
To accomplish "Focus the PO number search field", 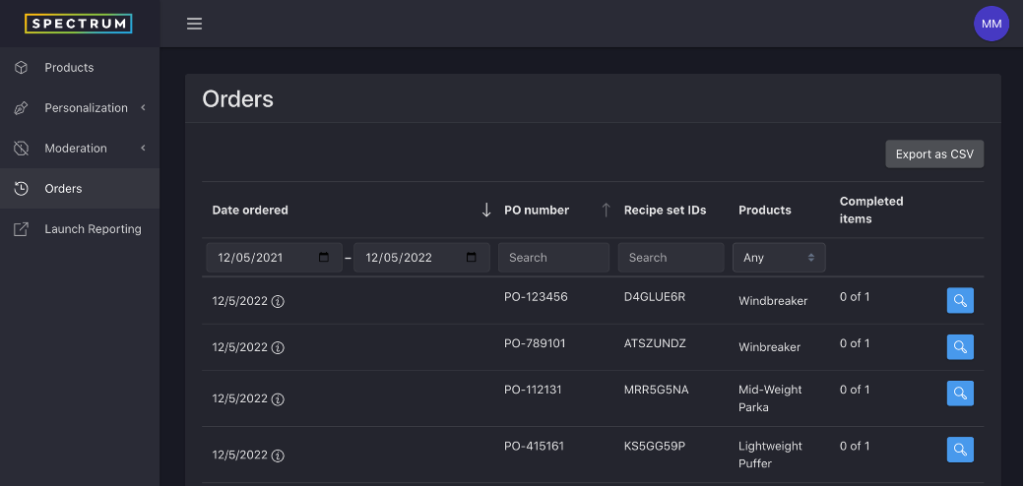I will coord(554,257).
